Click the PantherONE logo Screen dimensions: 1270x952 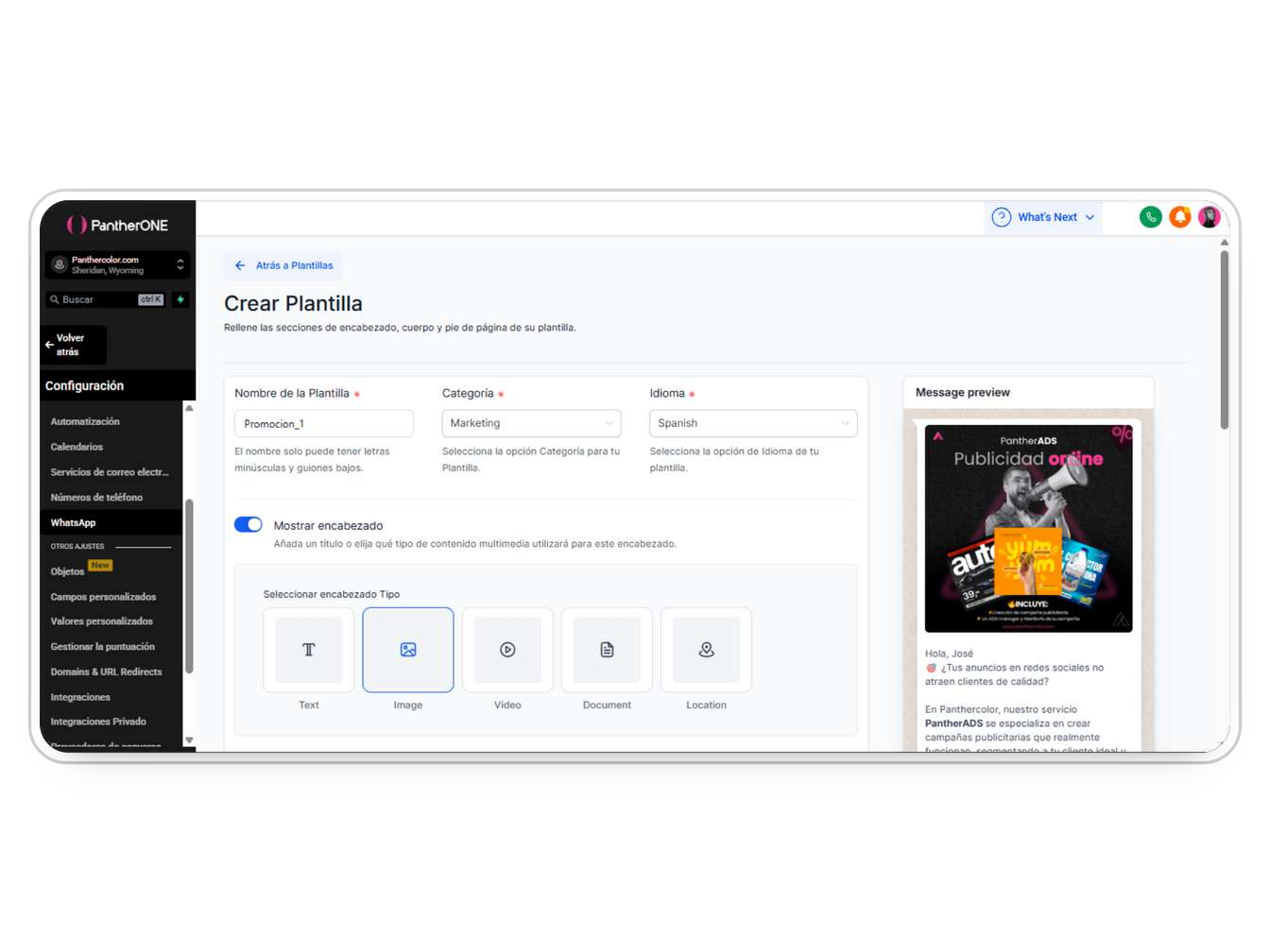117,225
